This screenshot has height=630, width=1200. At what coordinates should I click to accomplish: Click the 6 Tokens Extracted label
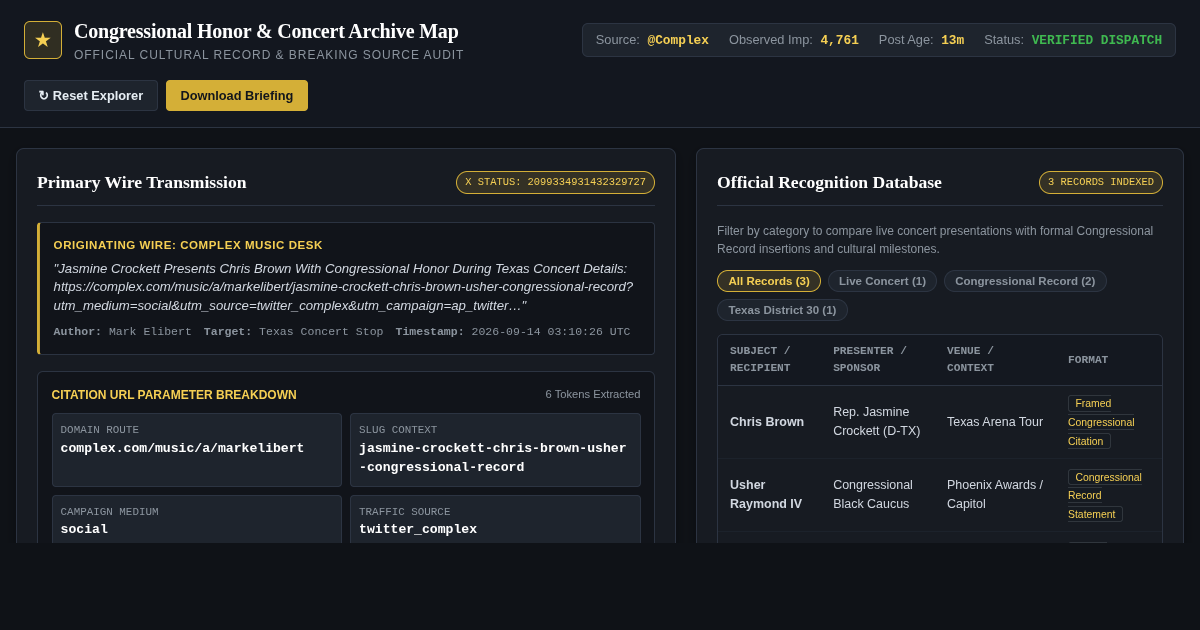(593, 394)
